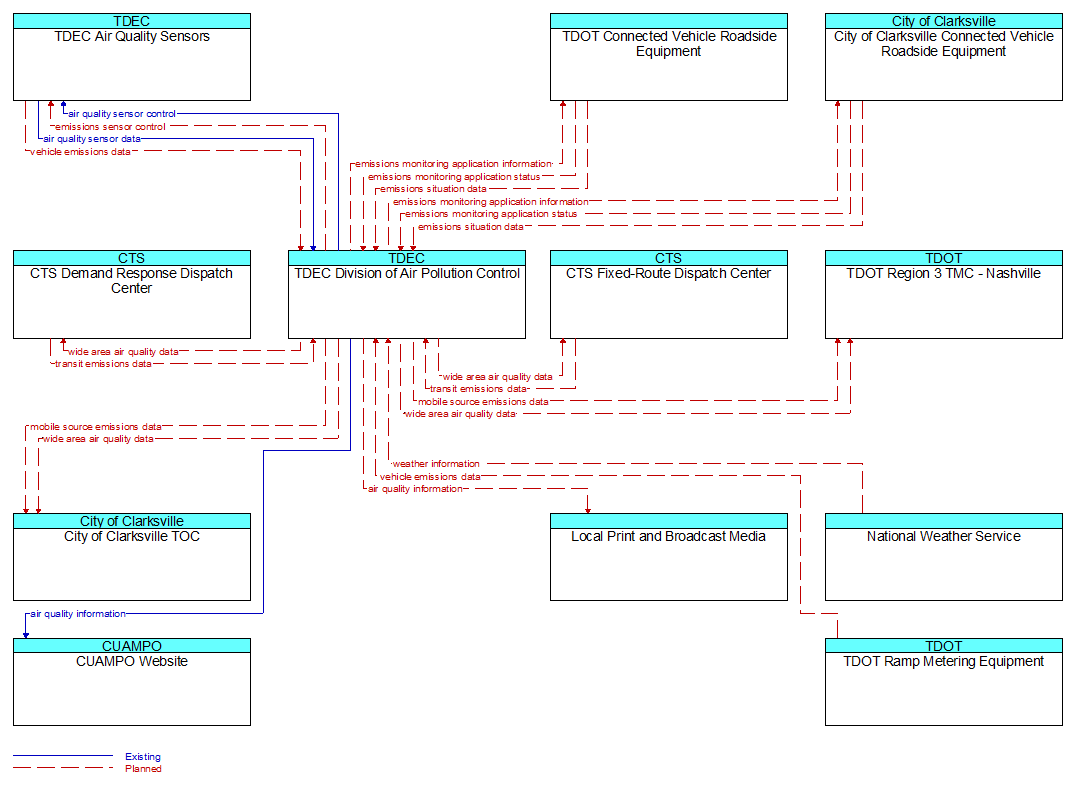Select the TDEC Air Quality Sensors box
The height and width of the screenshot is (787, 1073).
point(131,57)
